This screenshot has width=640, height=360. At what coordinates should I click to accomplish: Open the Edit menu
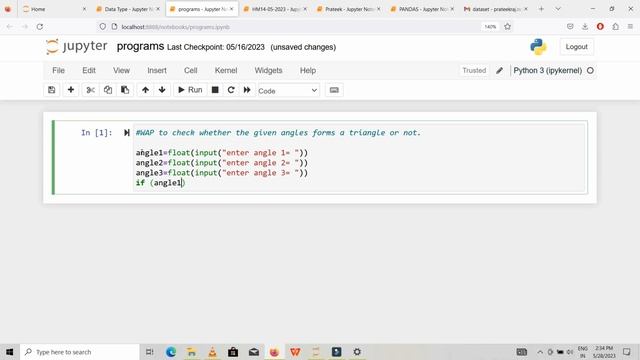point(89,71)
